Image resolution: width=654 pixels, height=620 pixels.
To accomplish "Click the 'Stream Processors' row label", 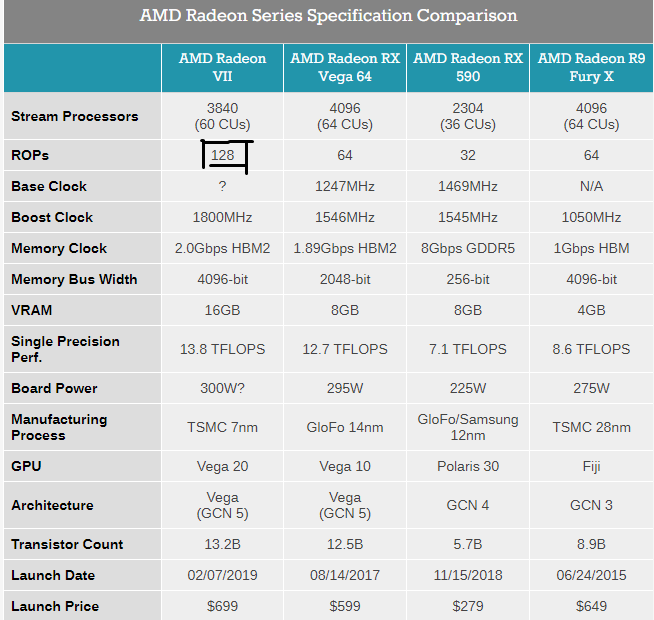I will click(x=75, y=116).
